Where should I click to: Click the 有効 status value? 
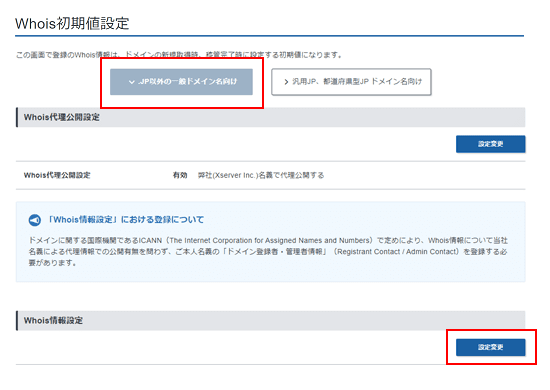pos(180,175)
